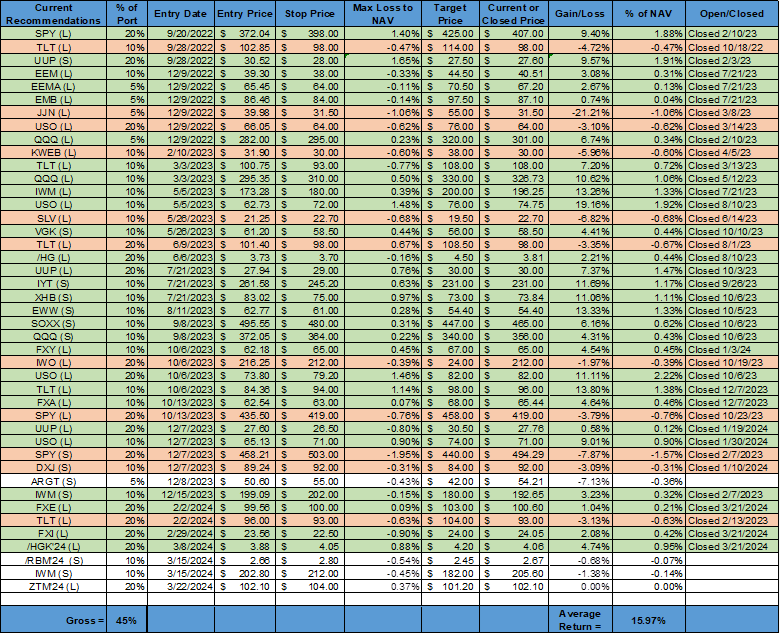Select the 'Closed 3/8/23' cell
The image size is (780, 634).
click(732, 113)
